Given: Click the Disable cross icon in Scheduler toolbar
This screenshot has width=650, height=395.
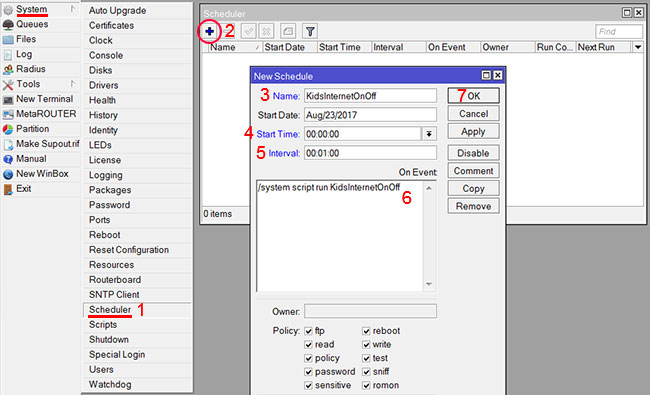Looking at the screenshot, I should click(266, 31).
